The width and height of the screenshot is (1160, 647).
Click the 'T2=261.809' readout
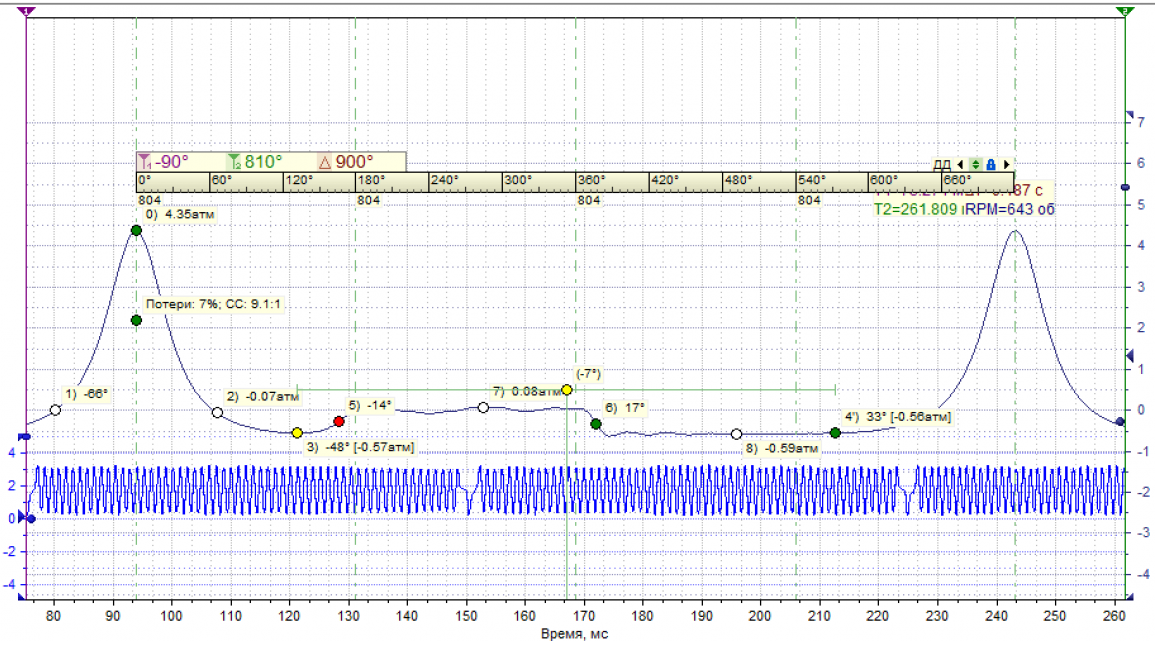click(916, 209)
